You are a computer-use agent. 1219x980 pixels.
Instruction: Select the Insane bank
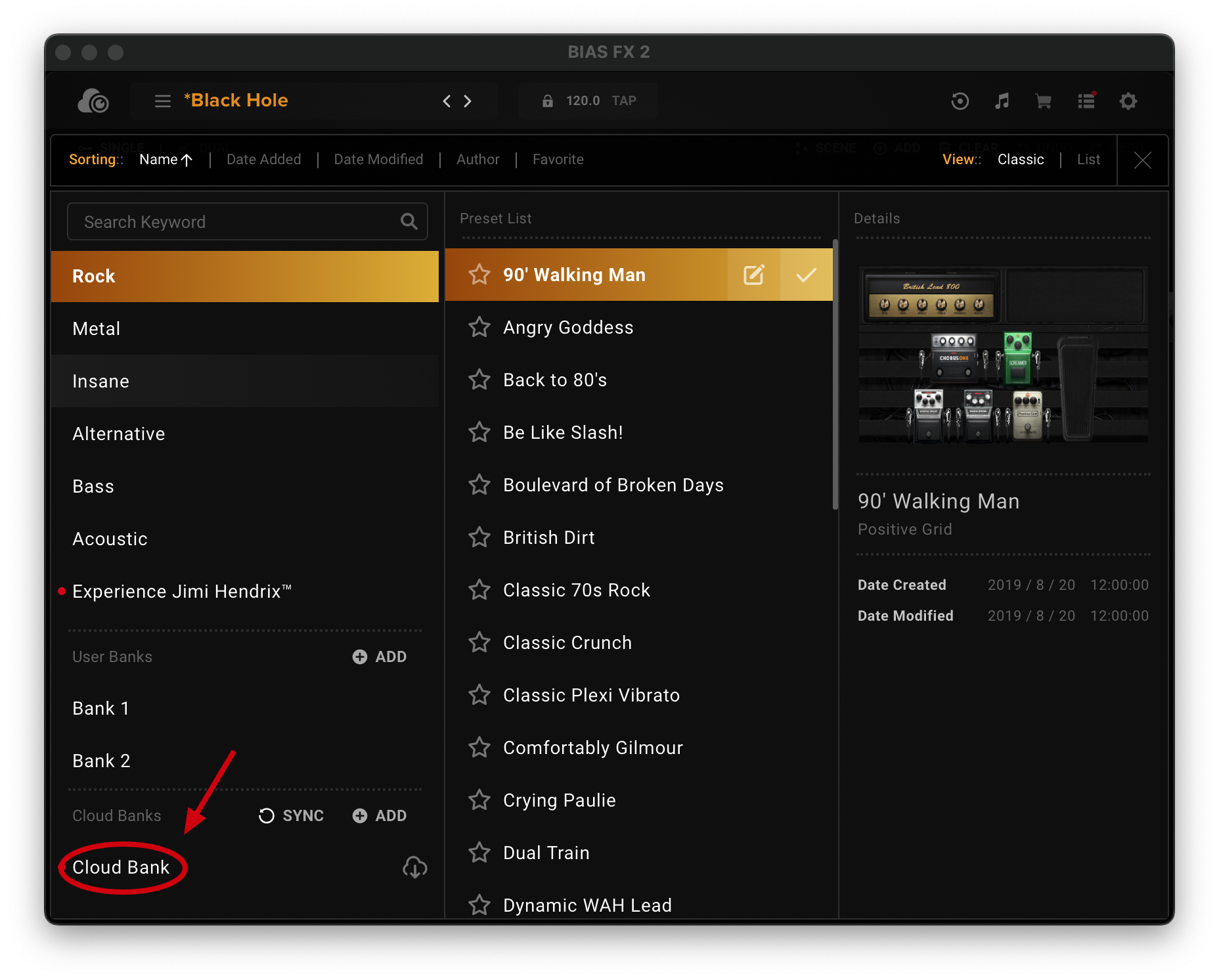coord(244,381)
